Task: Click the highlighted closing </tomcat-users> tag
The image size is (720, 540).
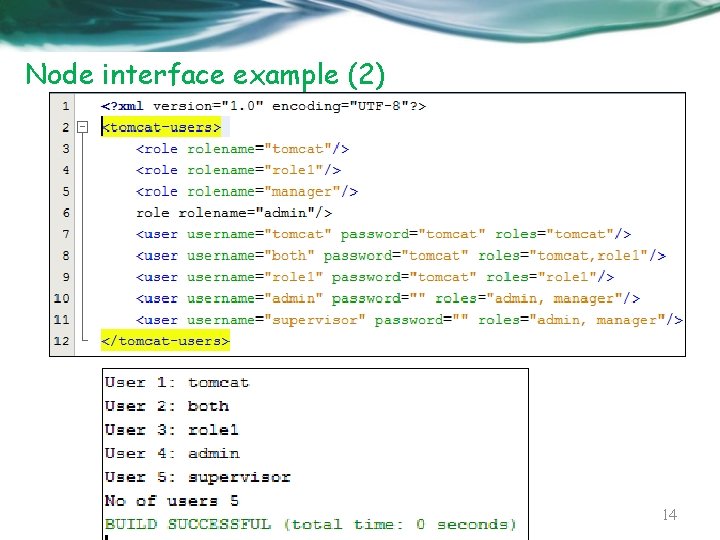Action: [165, 341]
